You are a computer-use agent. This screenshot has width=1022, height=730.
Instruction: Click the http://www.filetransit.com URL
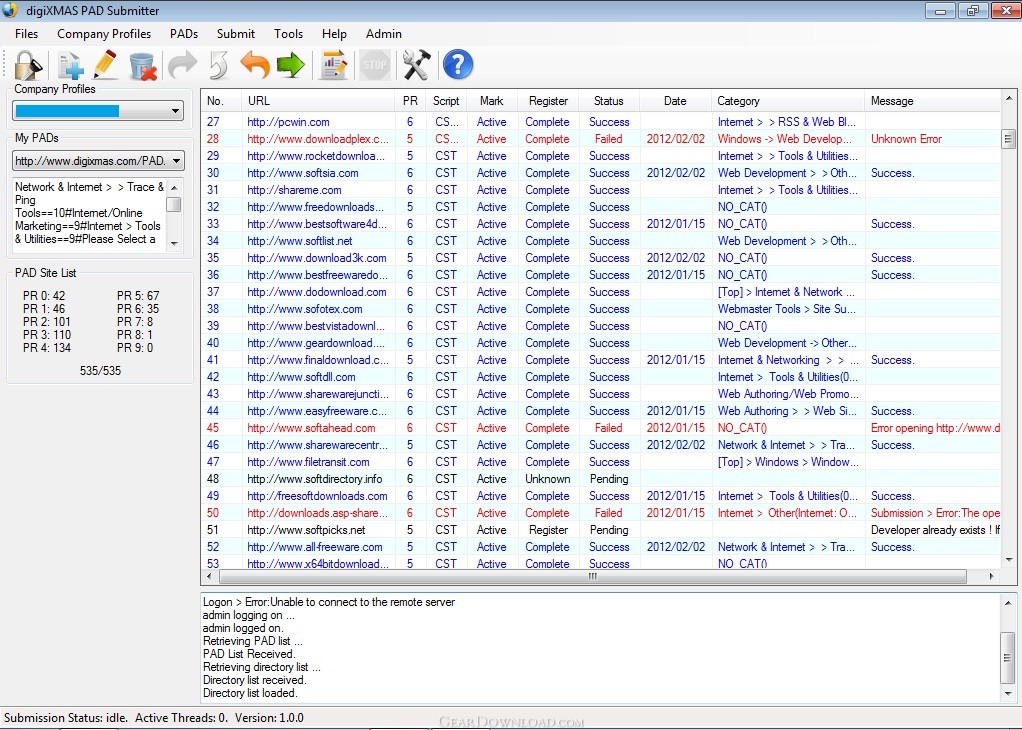(308, 462)
